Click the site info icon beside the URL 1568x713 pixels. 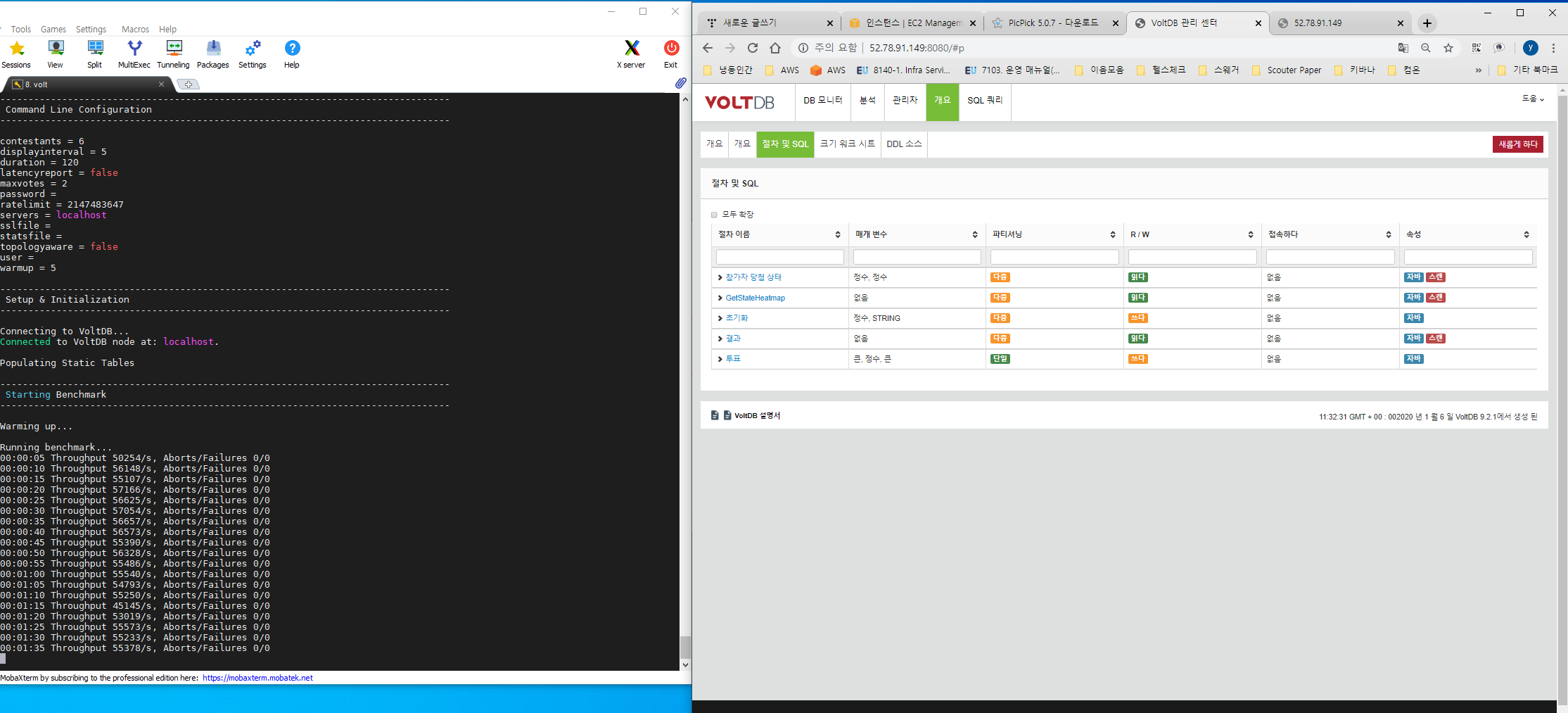coord(803,48)
